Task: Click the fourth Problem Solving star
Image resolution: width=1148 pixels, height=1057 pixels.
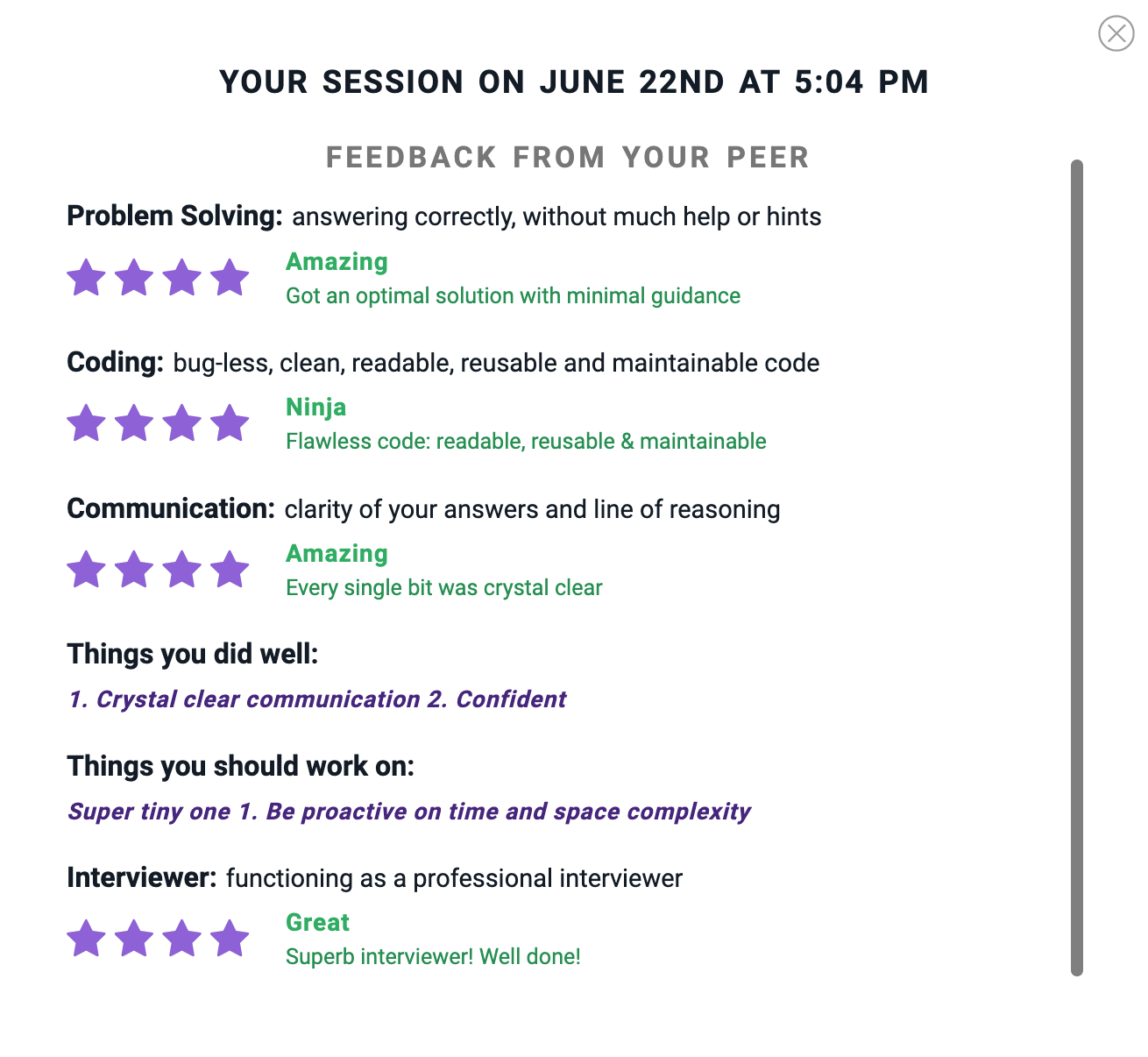Action: click(x=230, y=278)
